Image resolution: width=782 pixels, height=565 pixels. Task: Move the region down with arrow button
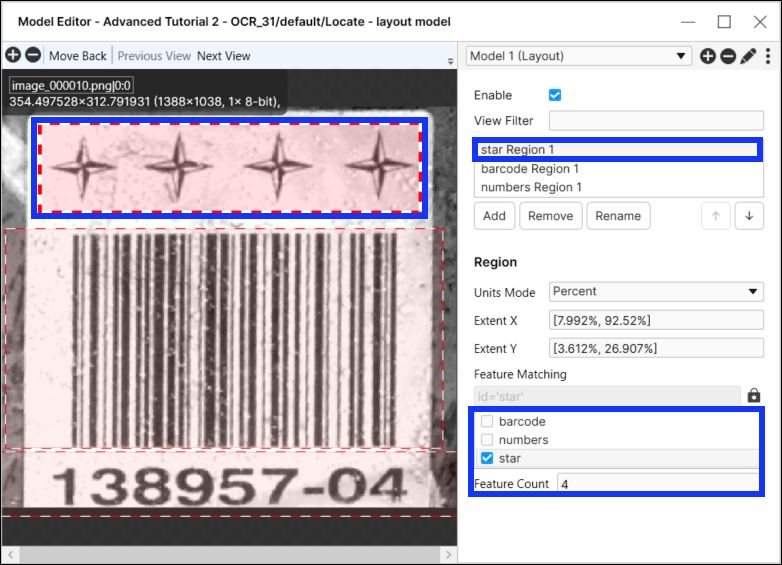[x=749, y=216]
